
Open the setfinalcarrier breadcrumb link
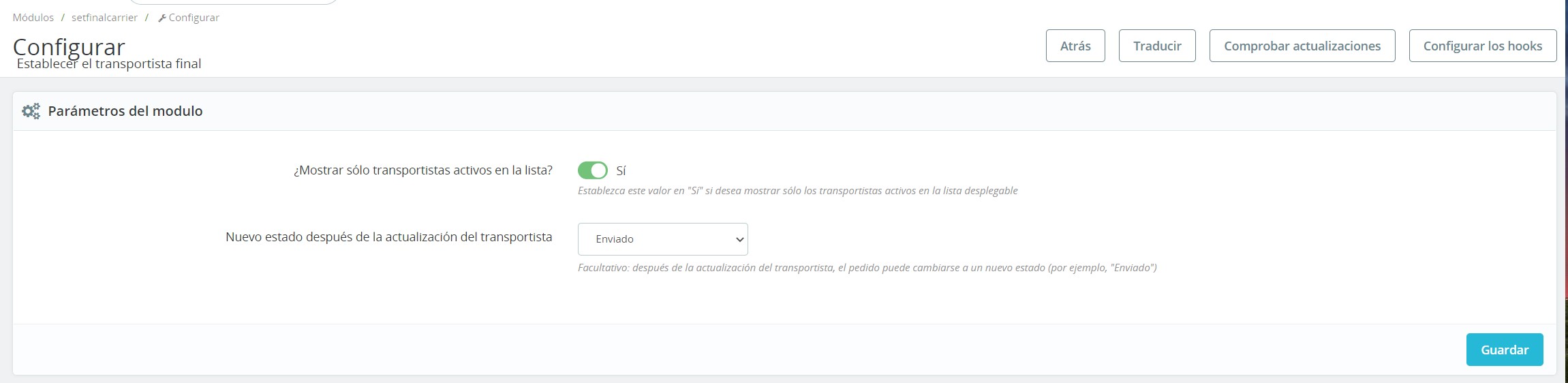point(104,18)
